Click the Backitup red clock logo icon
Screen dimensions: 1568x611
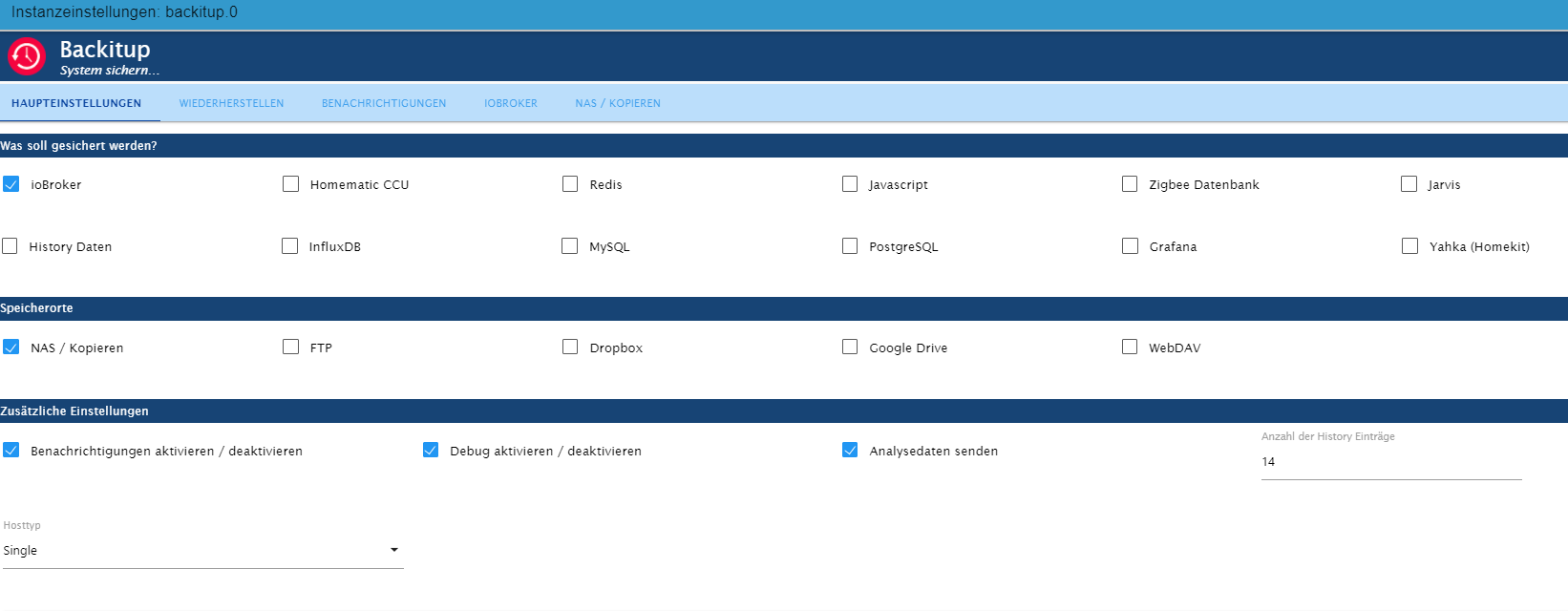click(27, 56)
